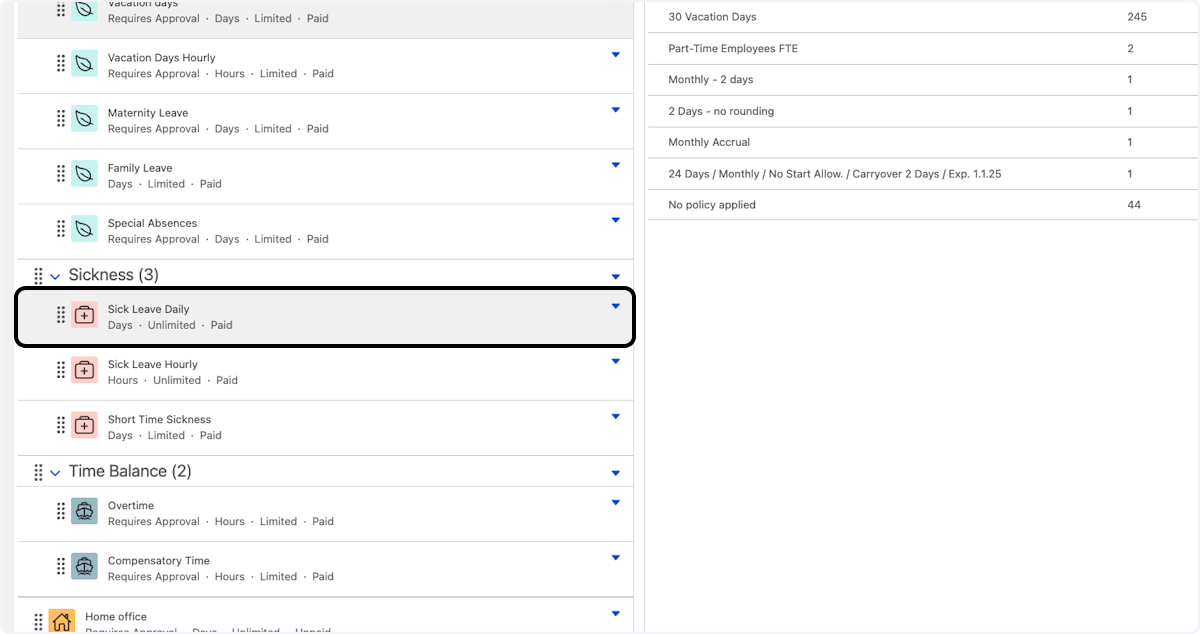This screenshot has width=1200, height=634.
Task: Click the No policy applied row
Action: click(x=712, y=205)
